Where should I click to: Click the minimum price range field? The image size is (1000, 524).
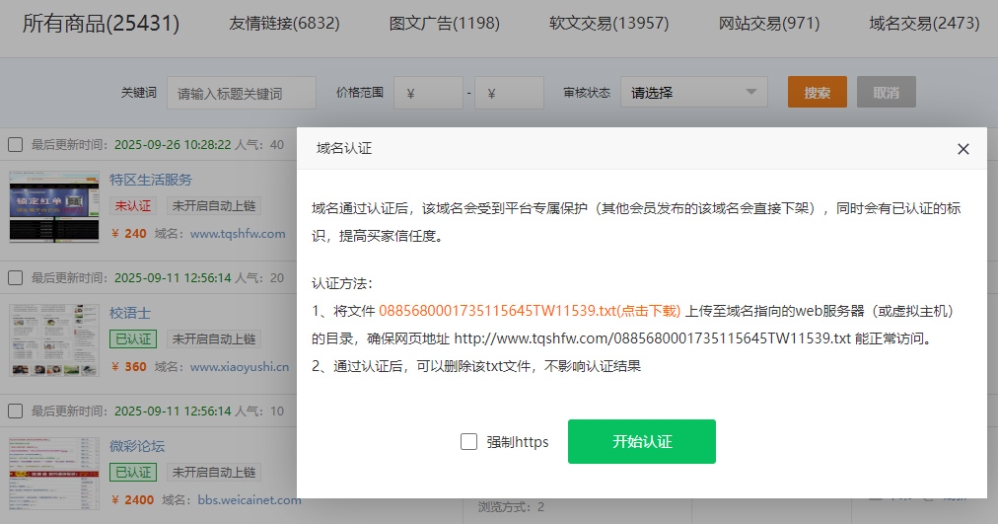pos(429,93)
